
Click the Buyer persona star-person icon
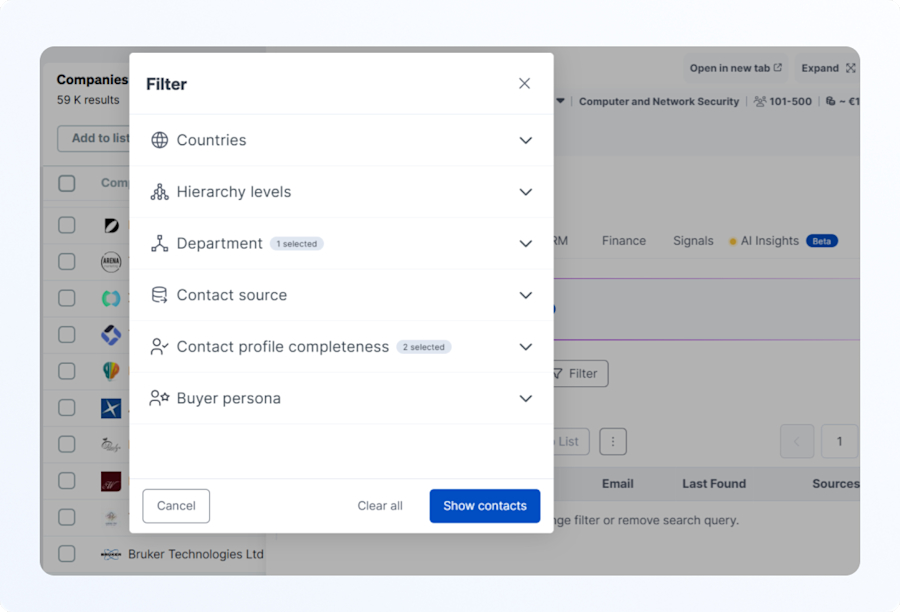pyautogui.click(x=160, y=398)
